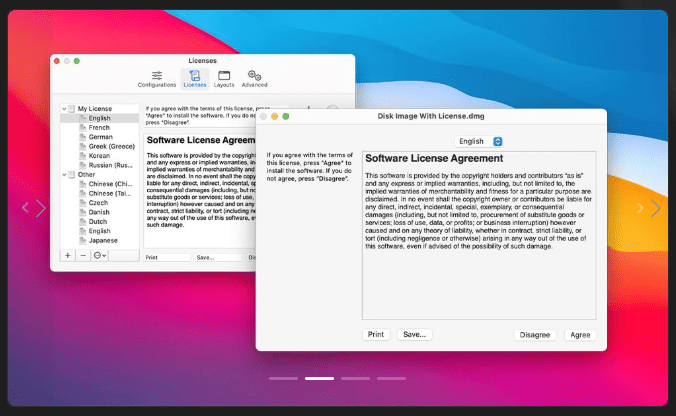676x416 pixels.
Task: Go to the third slide indicator
Action: (x=355, y=378)
